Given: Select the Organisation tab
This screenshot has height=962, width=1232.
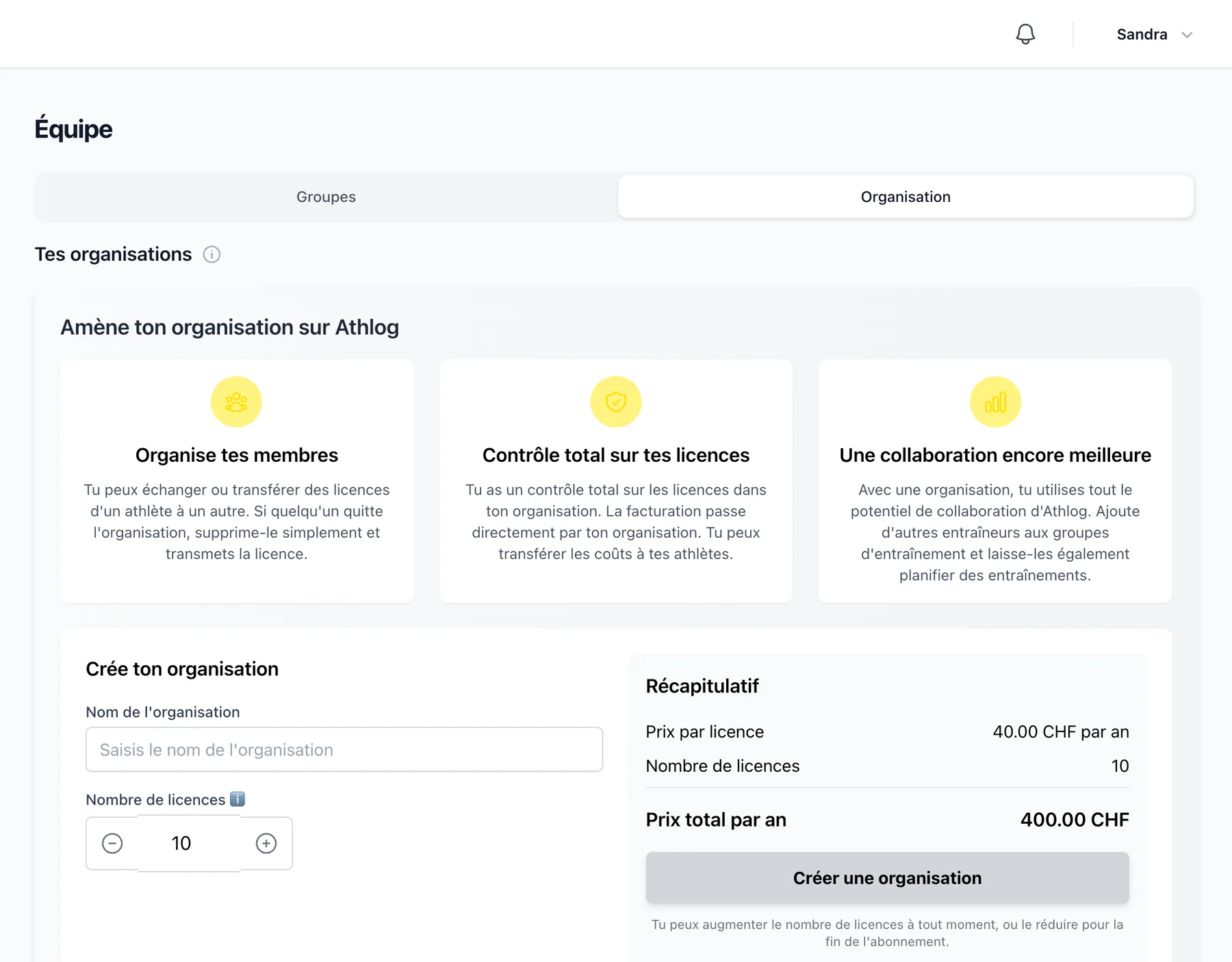Looking at the screenshot, I should [x=906, y=197].
